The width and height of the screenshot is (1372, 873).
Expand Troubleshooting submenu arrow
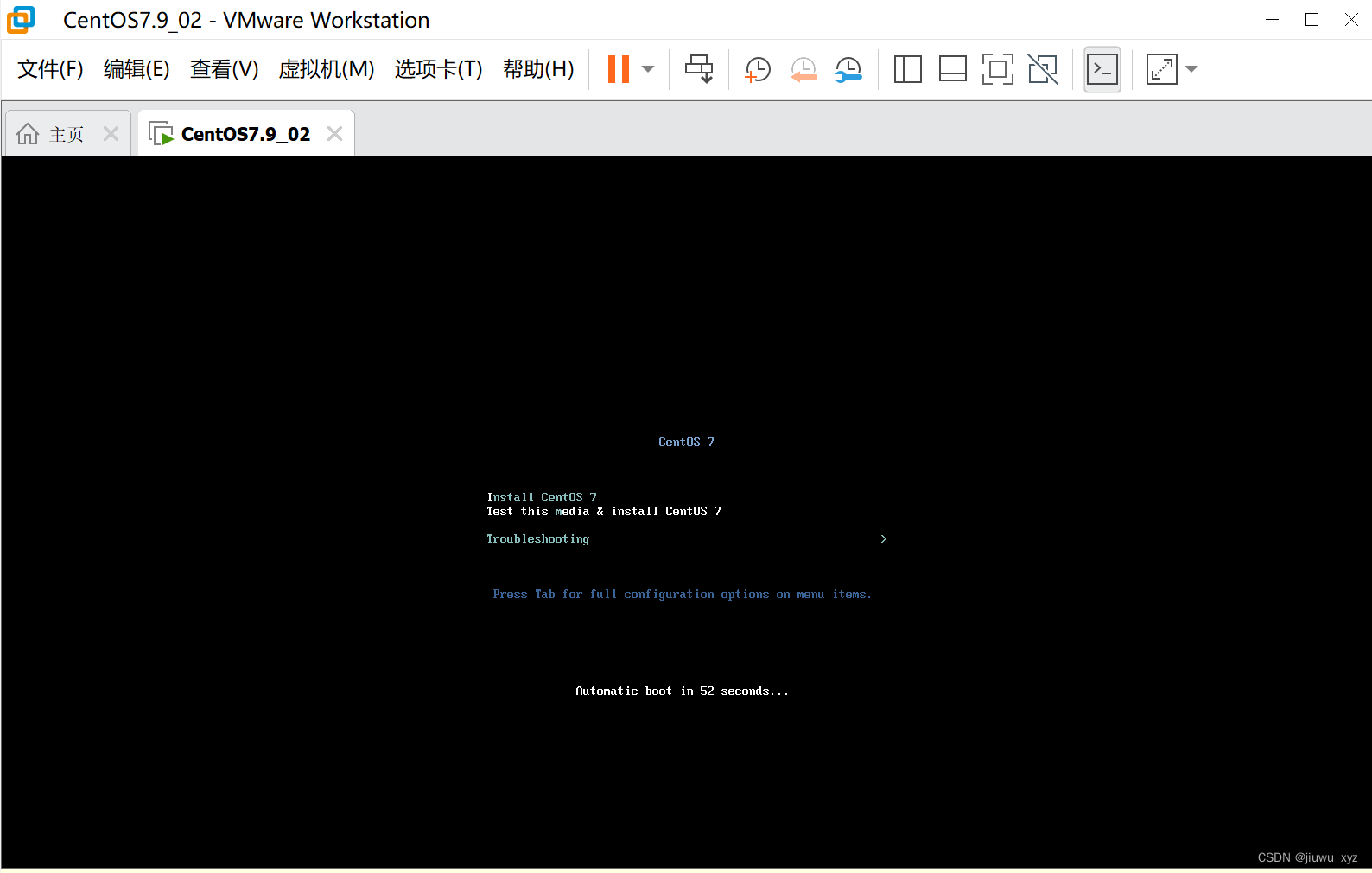(x=883, y=538)
